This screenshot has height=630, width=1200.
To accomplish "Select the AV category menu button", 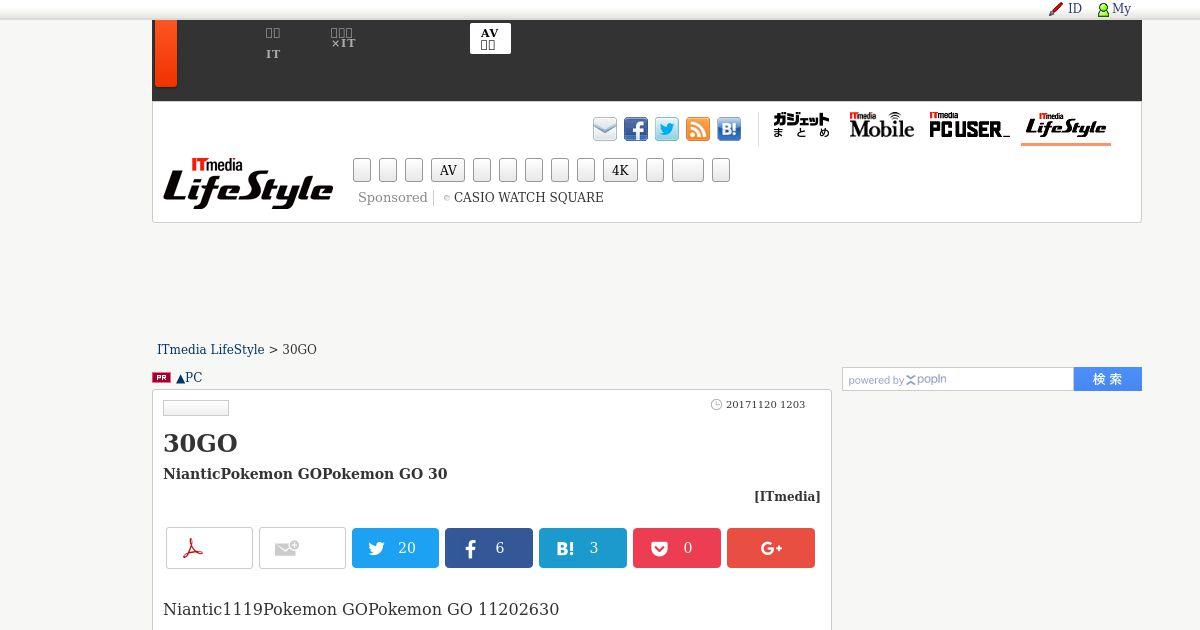I will click(448, 170).
